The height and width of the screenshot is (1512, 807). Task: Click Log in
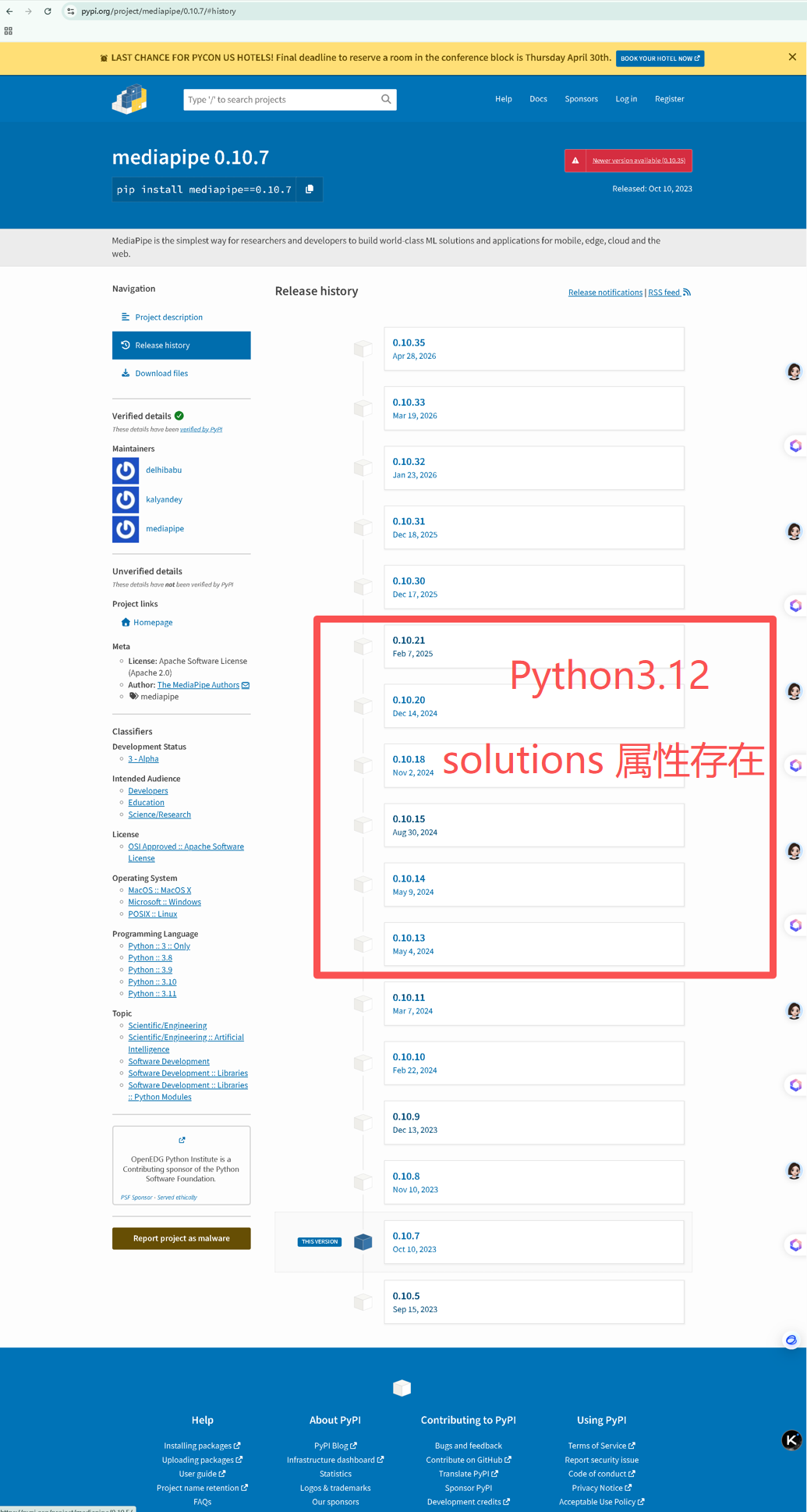tap(626, 99)
